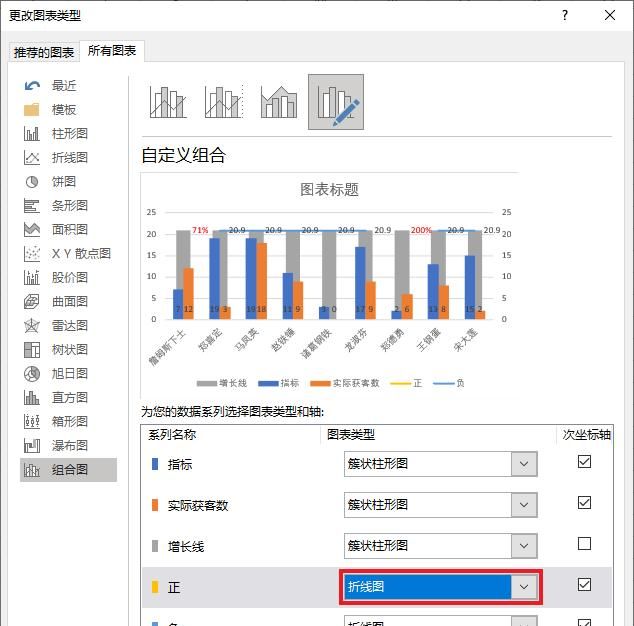Click the 次坐标轴 column header

[x=586, y=435]
